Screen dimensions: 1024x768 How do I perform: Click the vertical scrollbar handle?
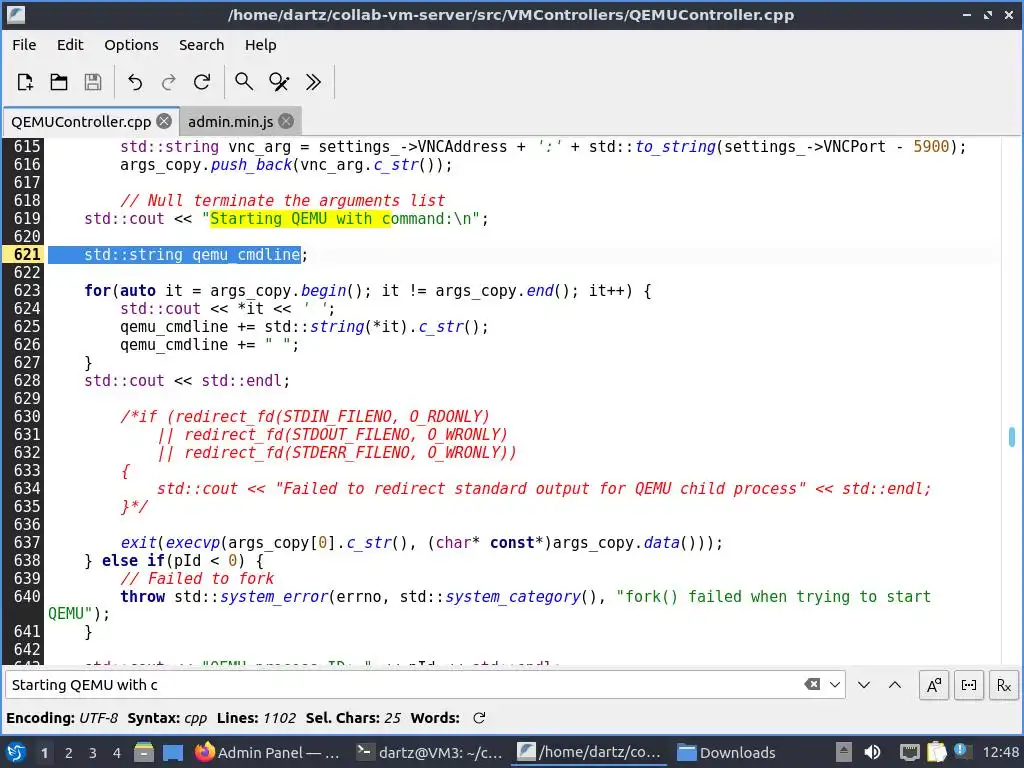1012,437
